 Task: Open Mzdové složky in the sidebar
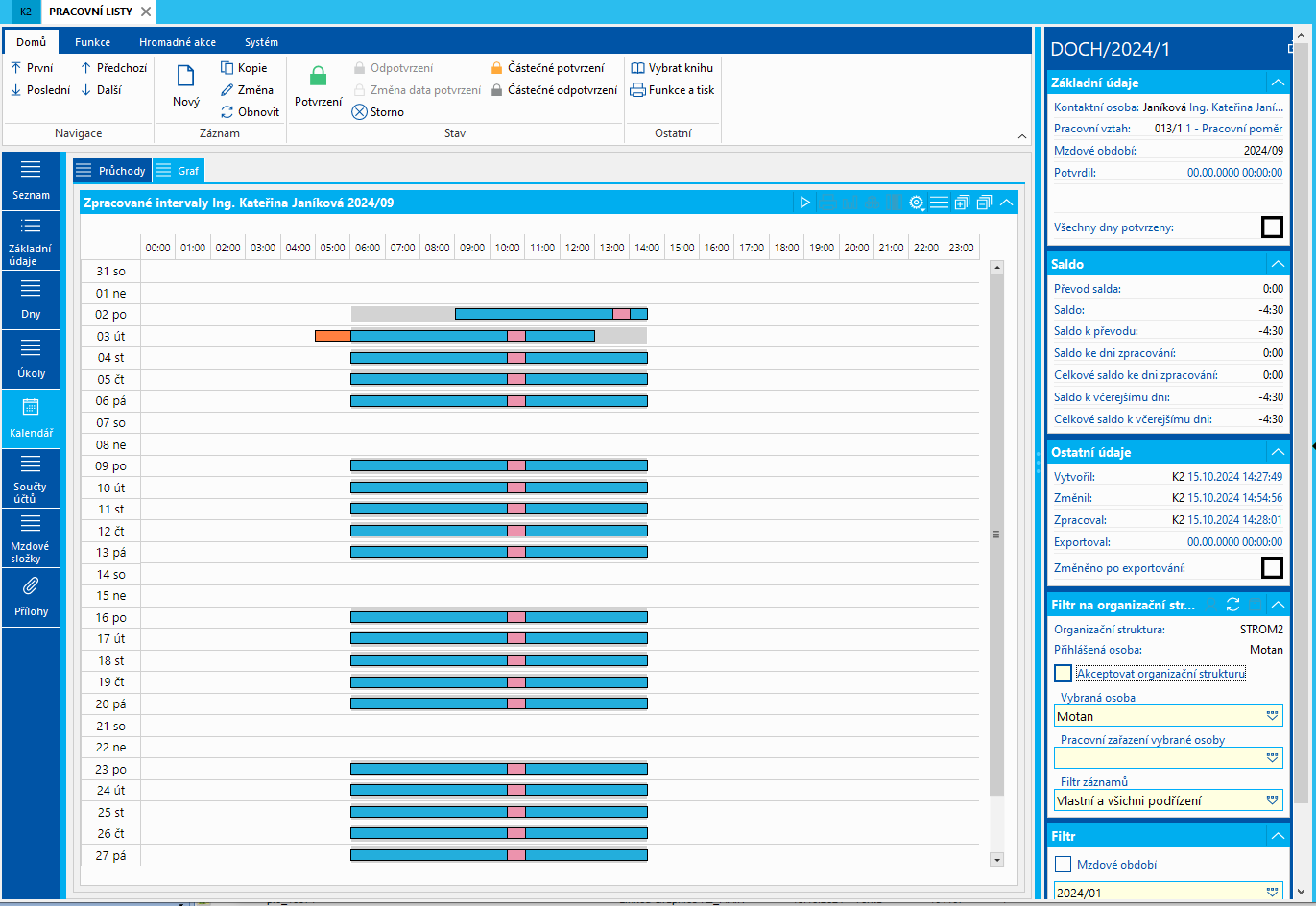tap(31, 538)
